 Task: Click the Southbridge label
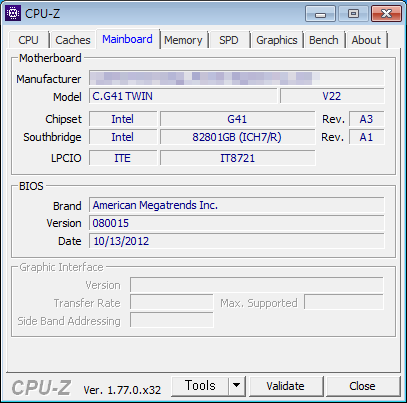point(52,137)
